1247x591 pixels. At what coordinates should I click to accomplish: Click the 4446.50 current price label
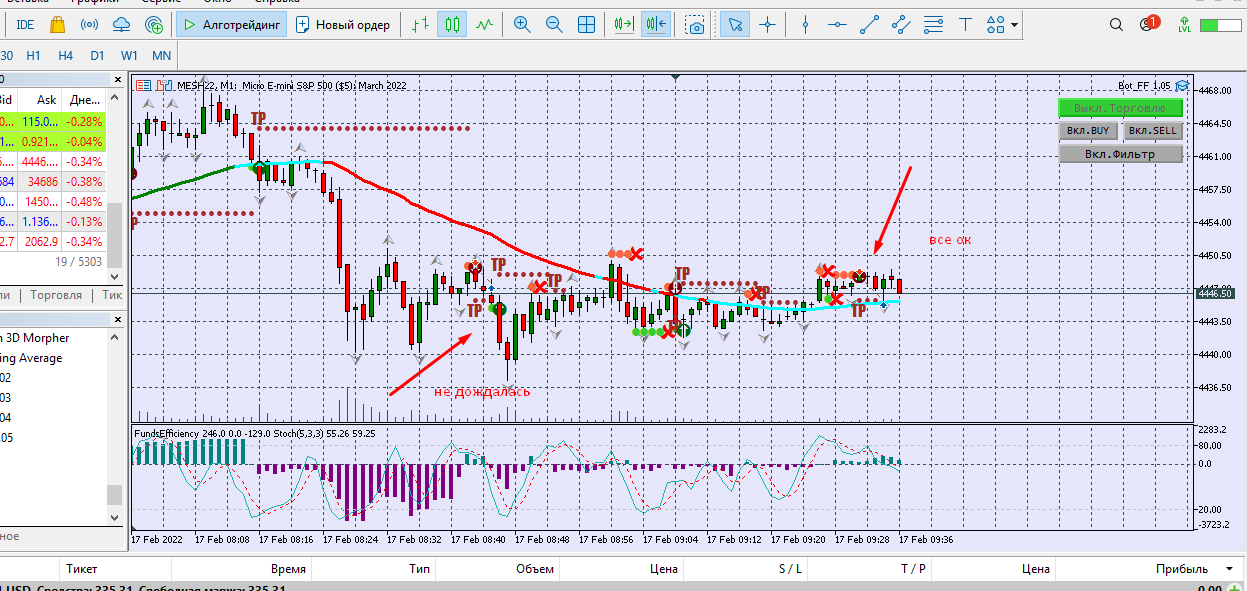[x=1214, y=293]
